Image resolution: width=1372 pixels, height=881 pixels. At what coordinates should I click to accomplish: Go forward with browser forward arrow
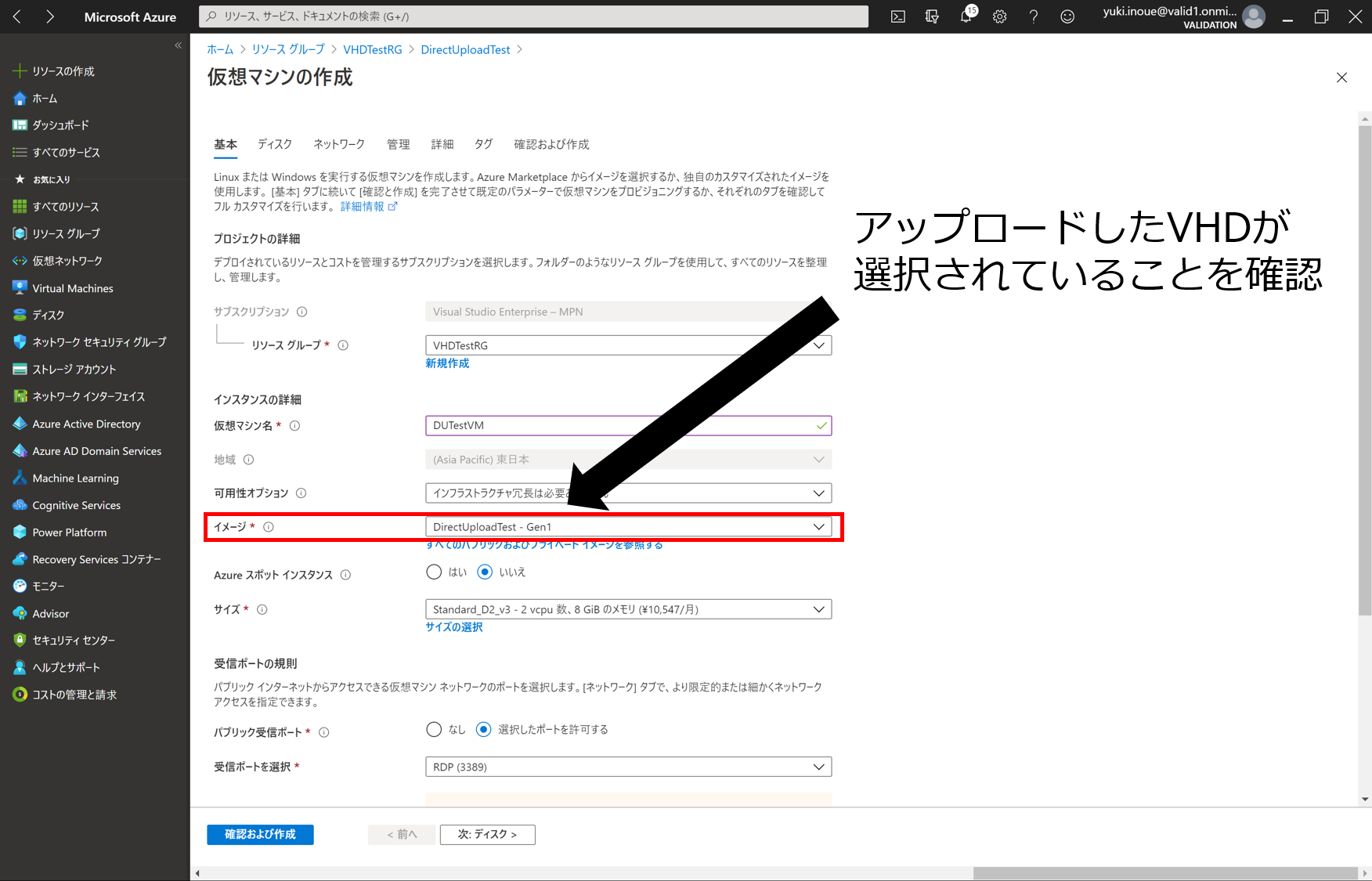pos(50,16)
